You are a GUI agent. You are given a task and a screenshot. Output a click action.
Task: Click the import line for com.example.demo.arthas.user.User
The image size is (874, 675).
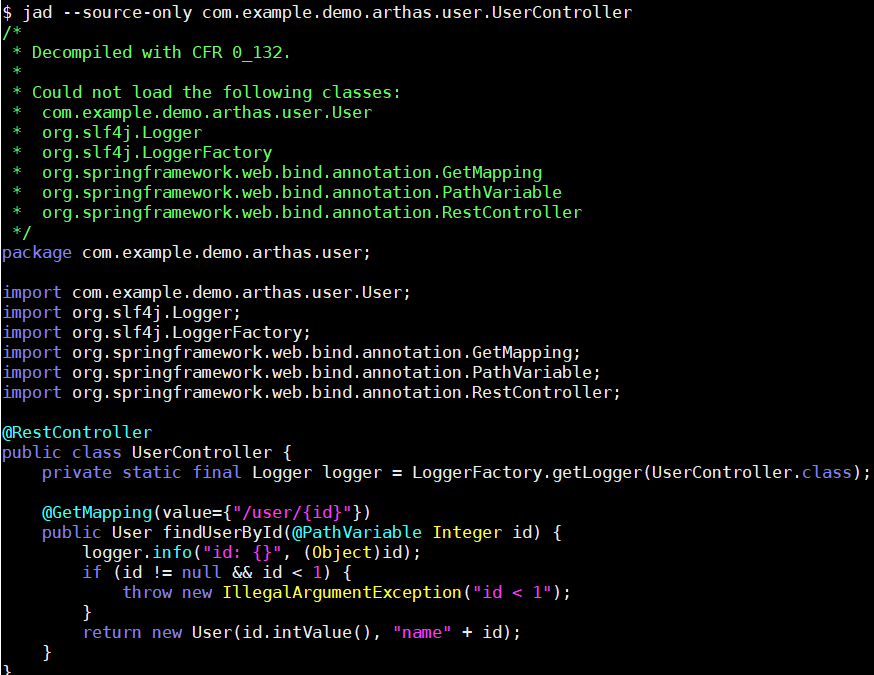(x=206, y=293)
